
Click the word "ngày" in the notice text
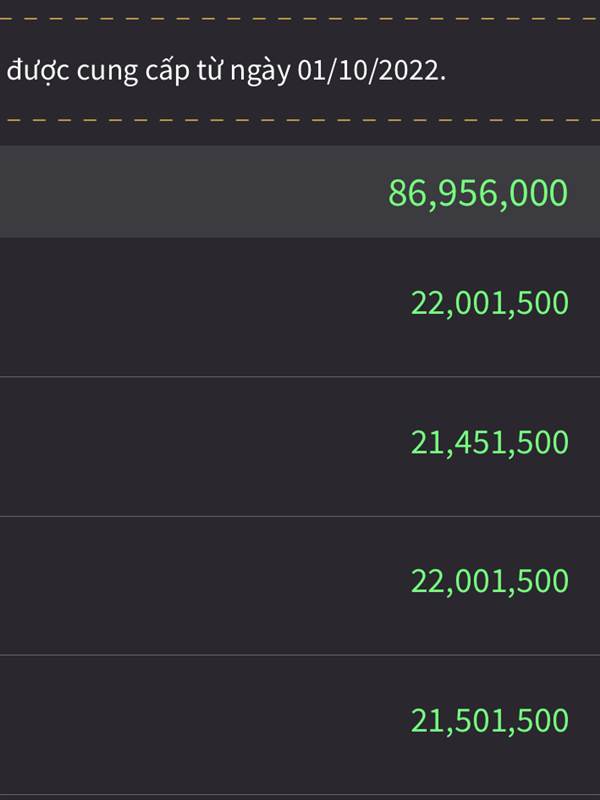(260, 71)
